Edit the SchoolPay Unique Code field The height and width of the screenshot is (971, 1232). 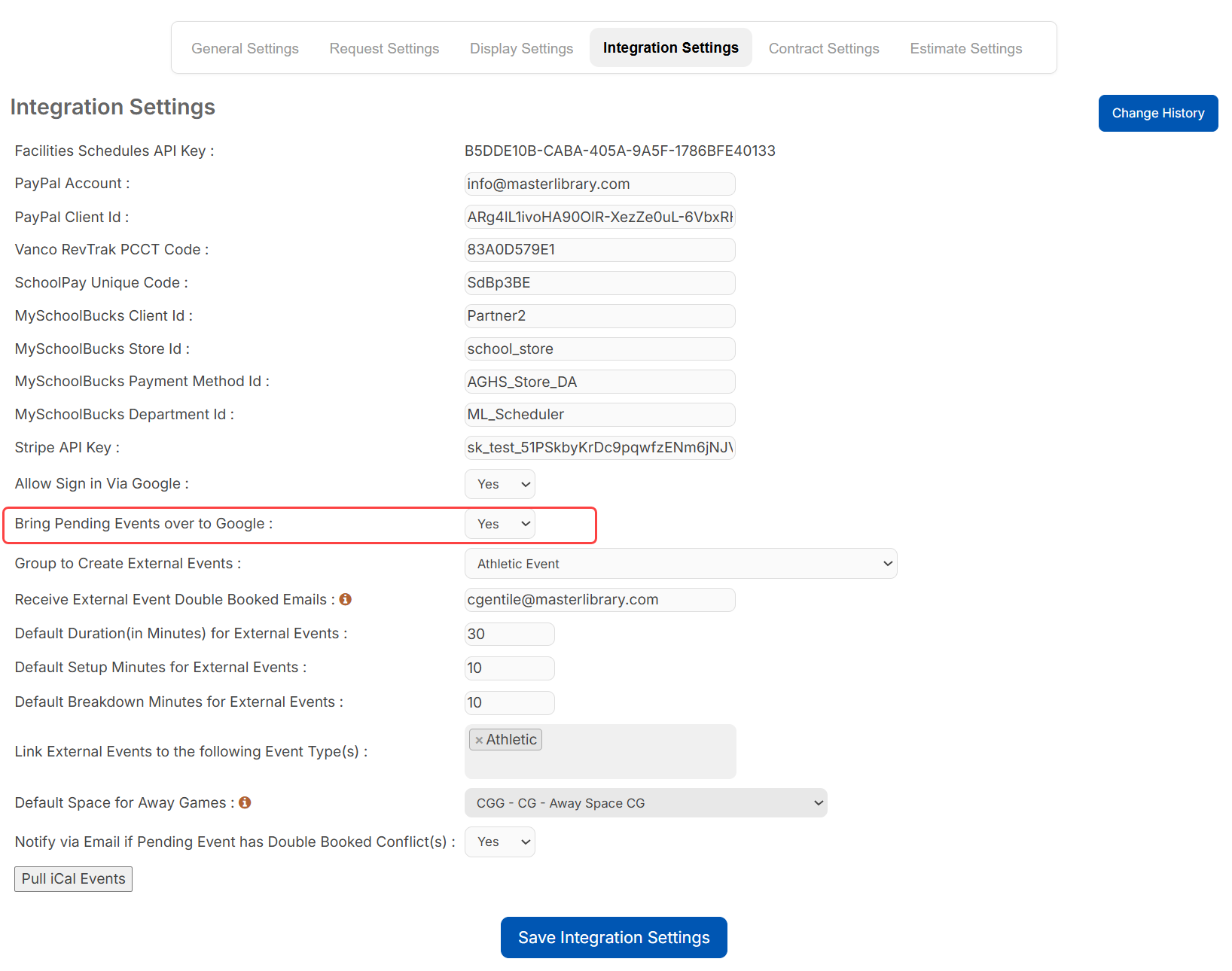tap(599, 282)
